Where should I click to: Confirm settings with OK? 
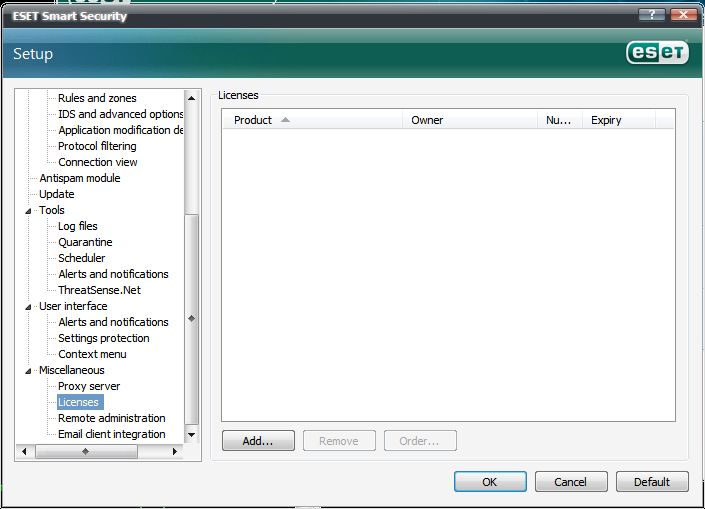(490, 482)
